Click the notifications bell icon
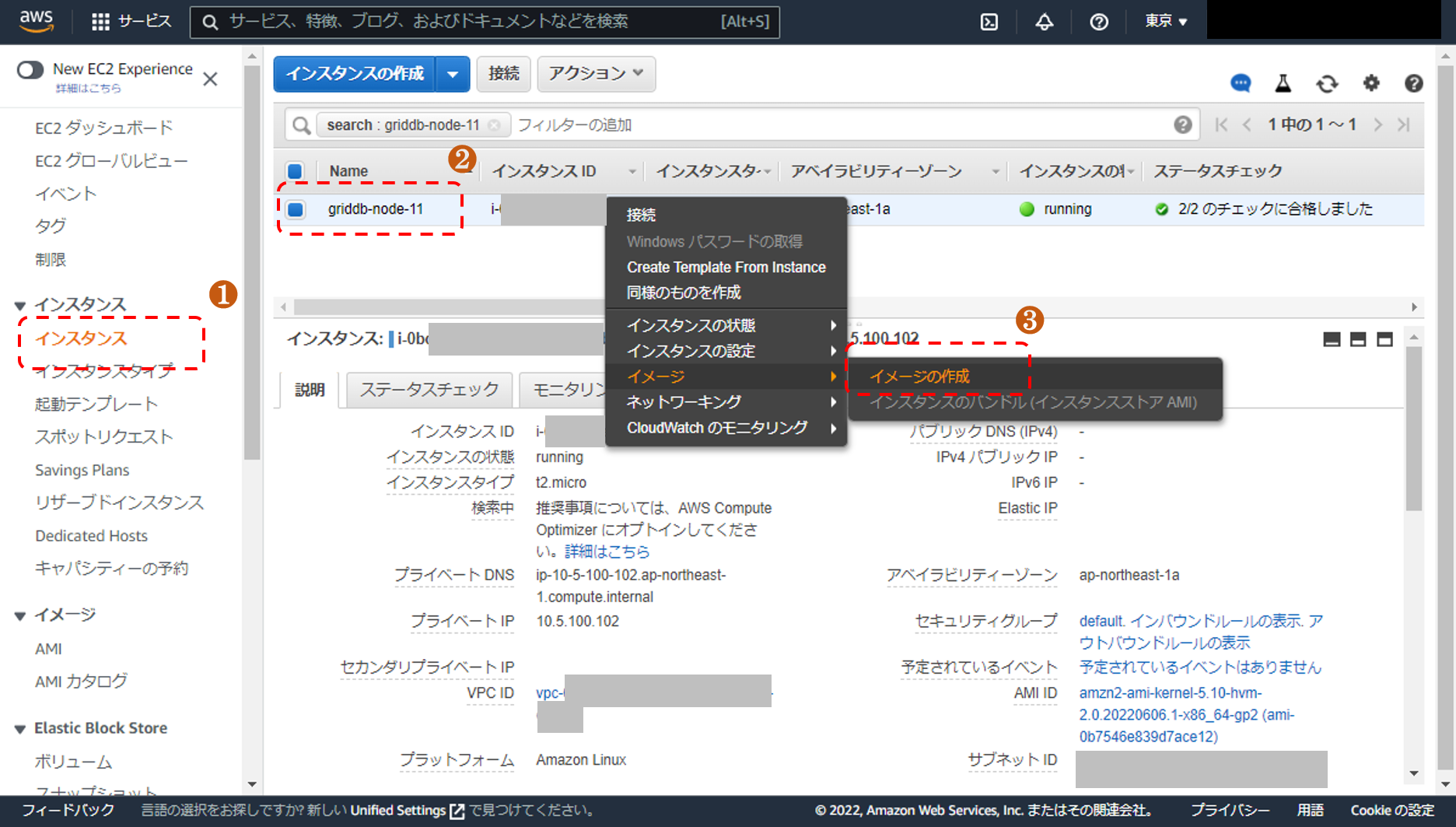This screenshot has height=827, width=1456. tap(1044, 22)
